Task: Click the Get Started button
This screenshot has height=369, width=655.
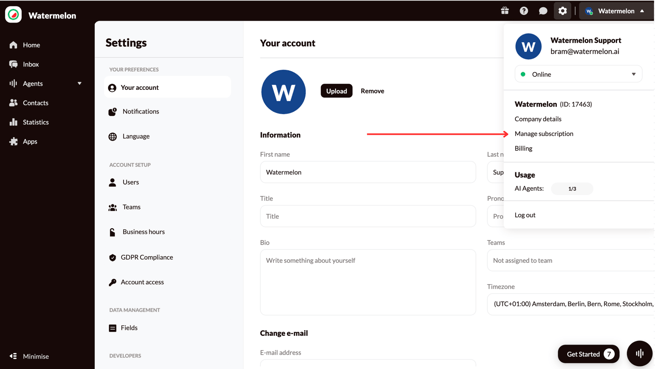Action: pos(589,354)
